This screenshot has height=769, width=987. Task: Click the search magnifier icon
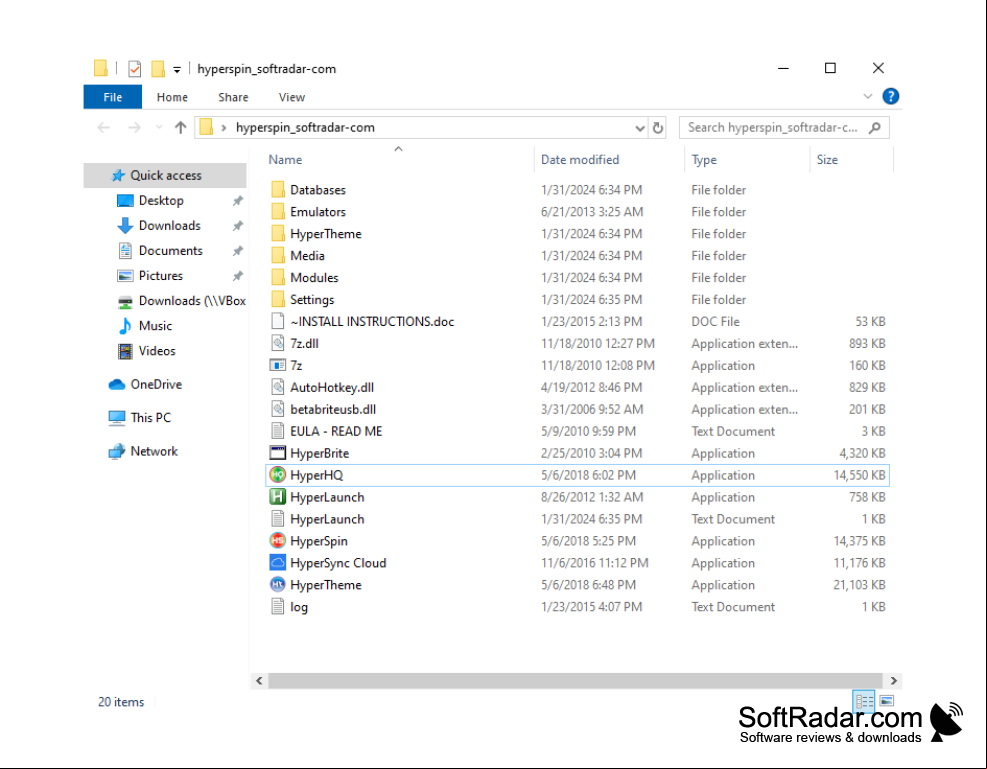pos(874,128)
